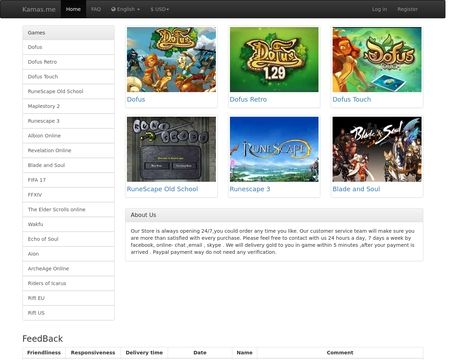Click the RuneScape Old School thumbnail

(x=171, y=149)
